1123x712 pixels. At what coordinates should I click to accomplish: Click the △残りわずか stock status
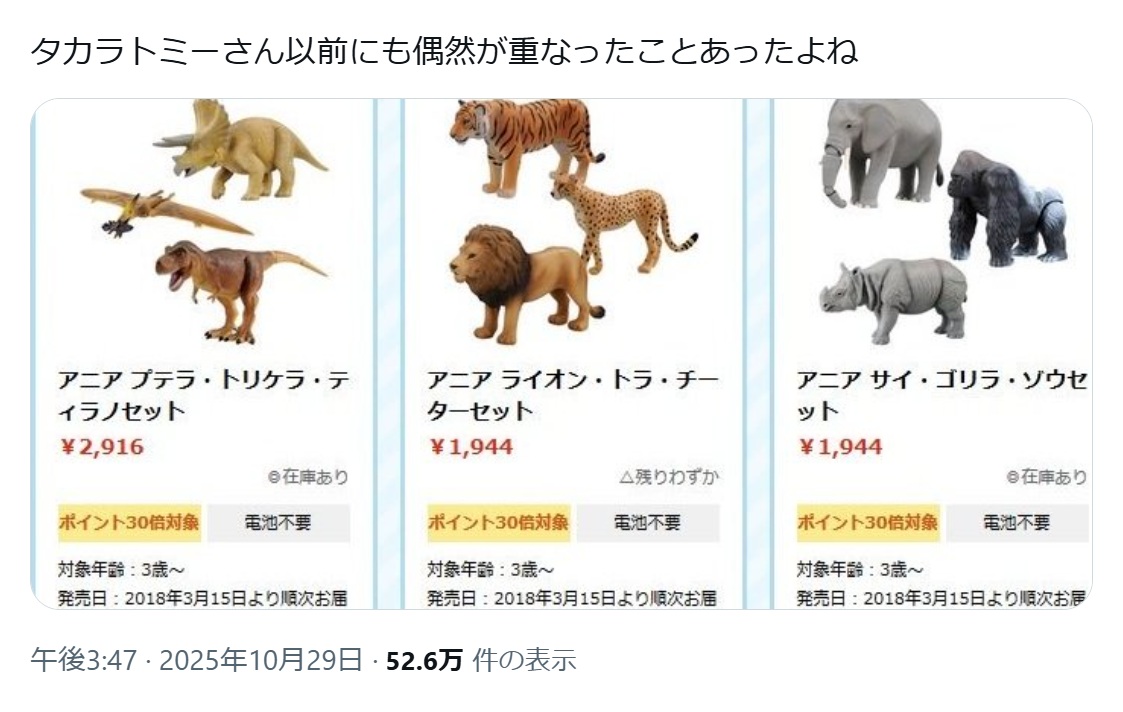669,477
